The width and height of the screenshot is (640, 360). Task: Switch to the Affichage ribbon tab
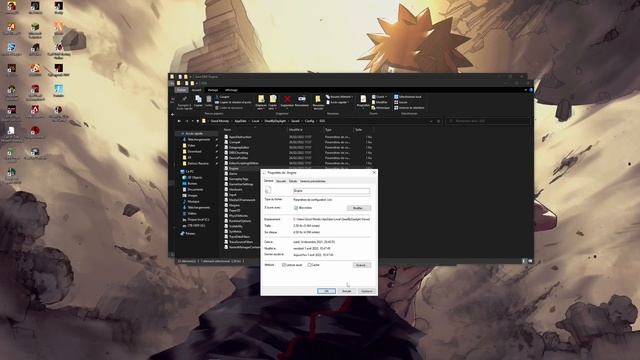tap(231, 90)
